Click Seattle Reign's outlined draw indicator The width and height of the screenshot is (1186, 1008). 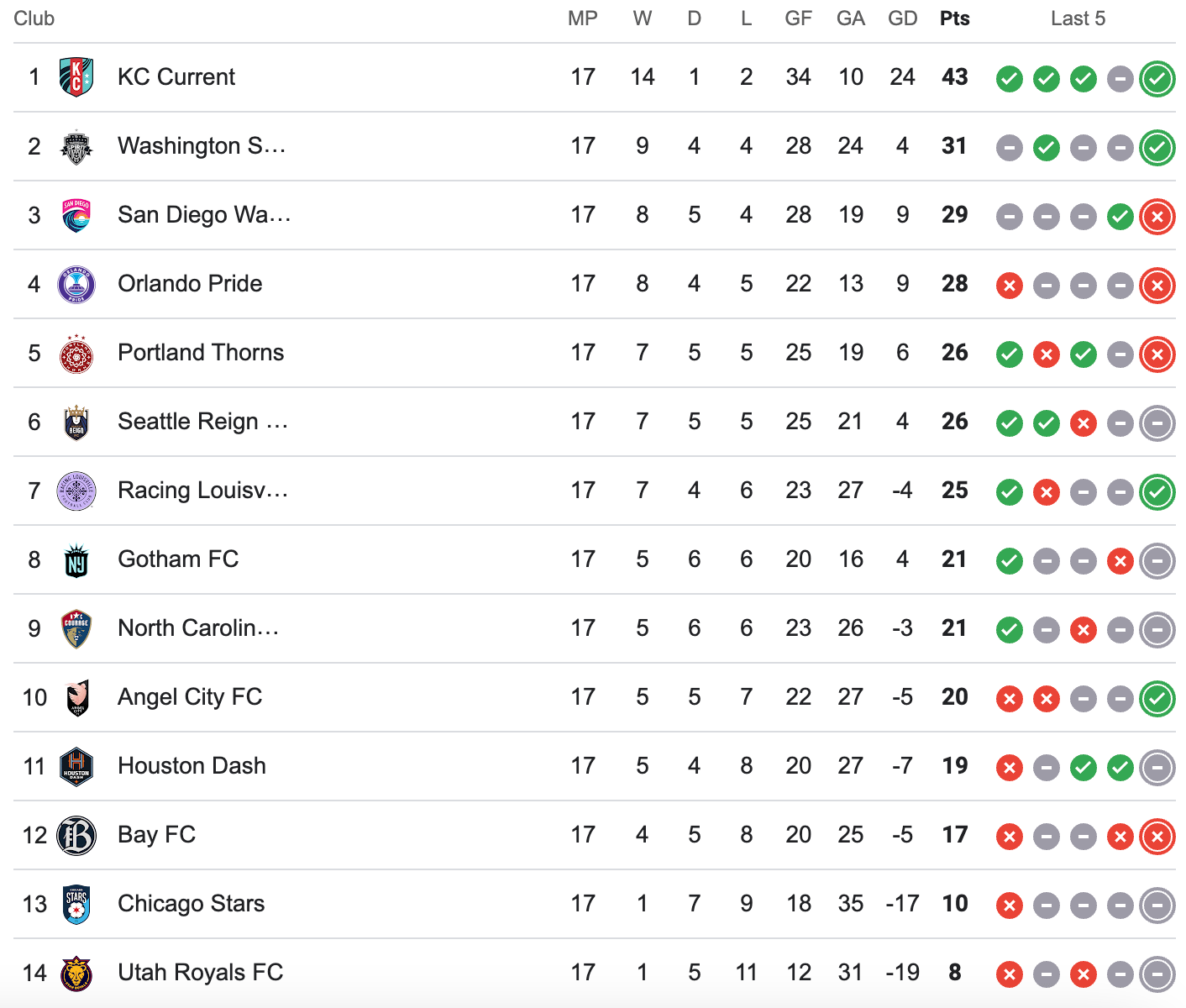tap(1157, 423)
